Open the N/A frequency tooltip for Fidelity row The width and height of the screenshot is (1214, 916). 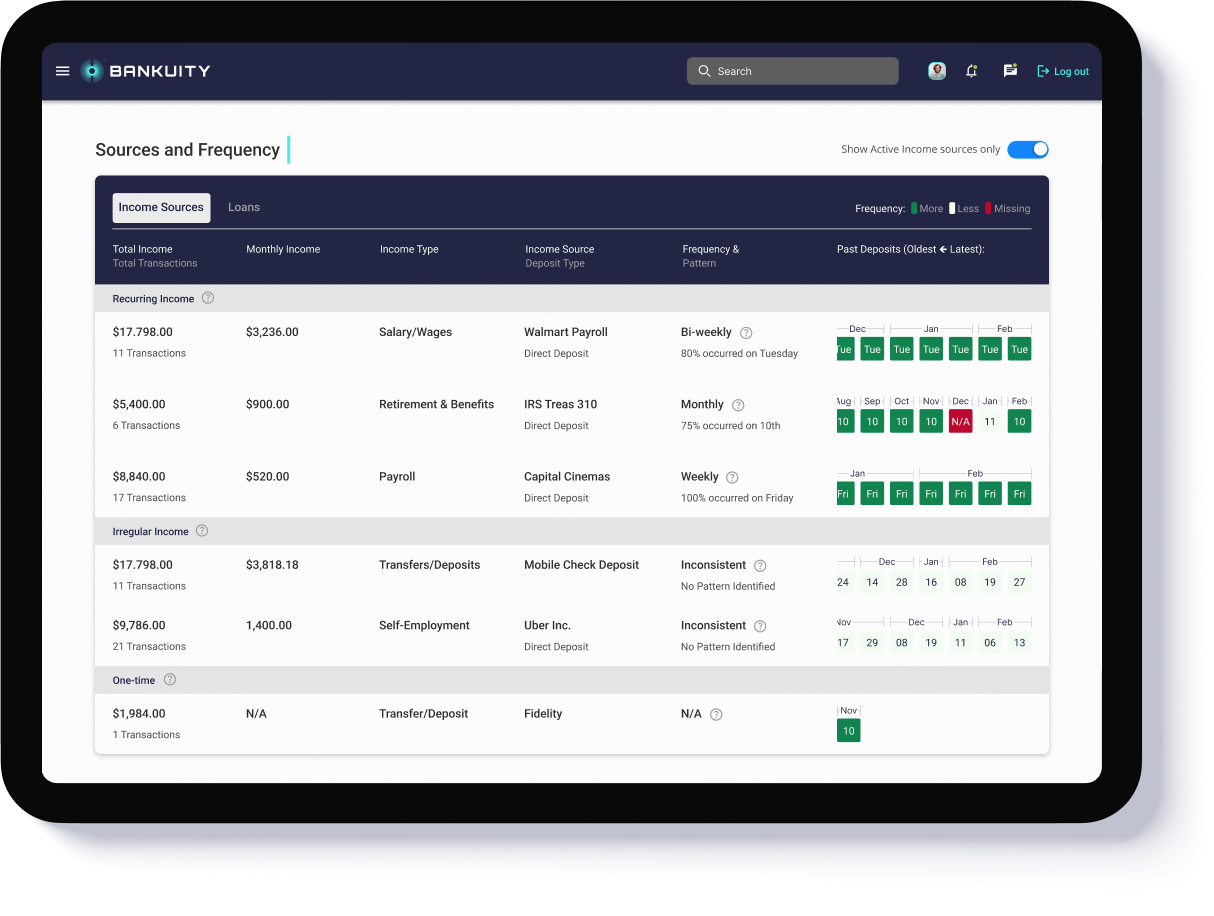click(x=717, y=713)
